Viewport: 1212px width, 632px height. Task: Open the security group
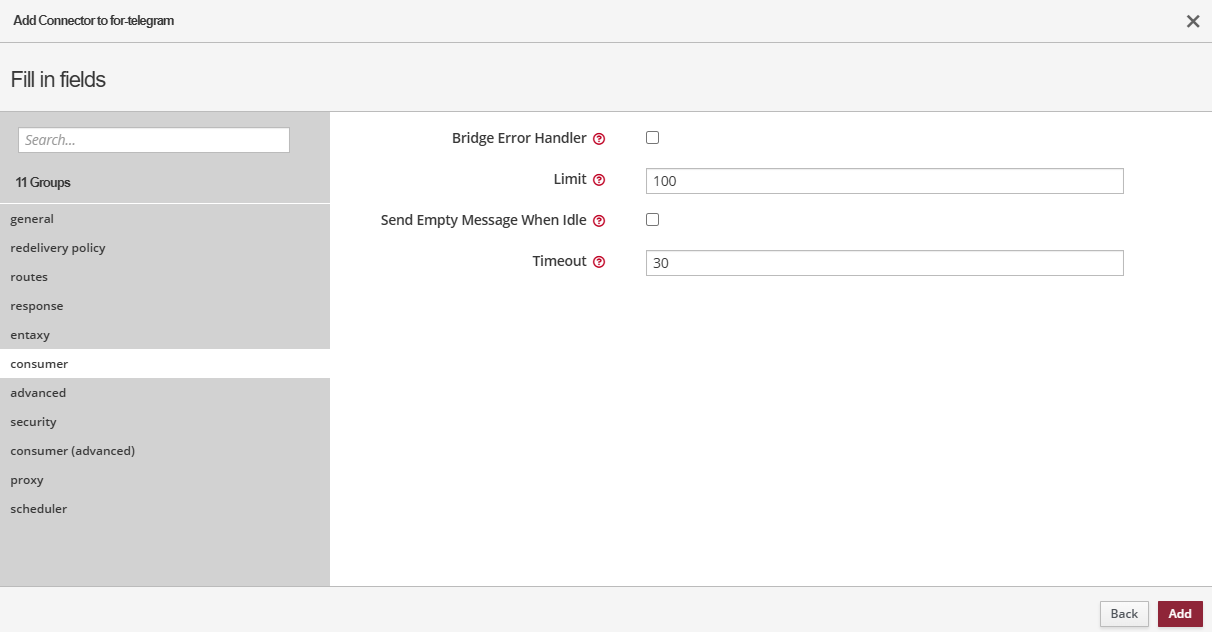(34, 422)
